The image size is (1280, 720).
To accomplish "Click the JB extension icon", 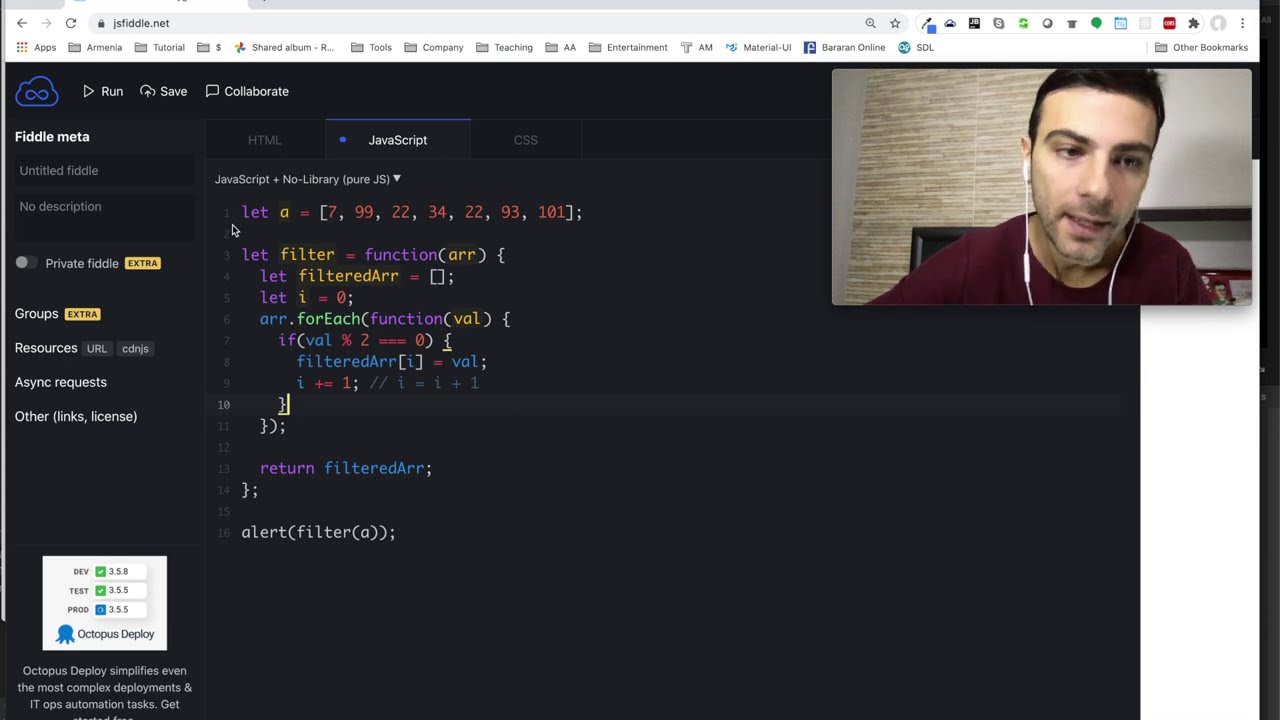I will (975, 23).
